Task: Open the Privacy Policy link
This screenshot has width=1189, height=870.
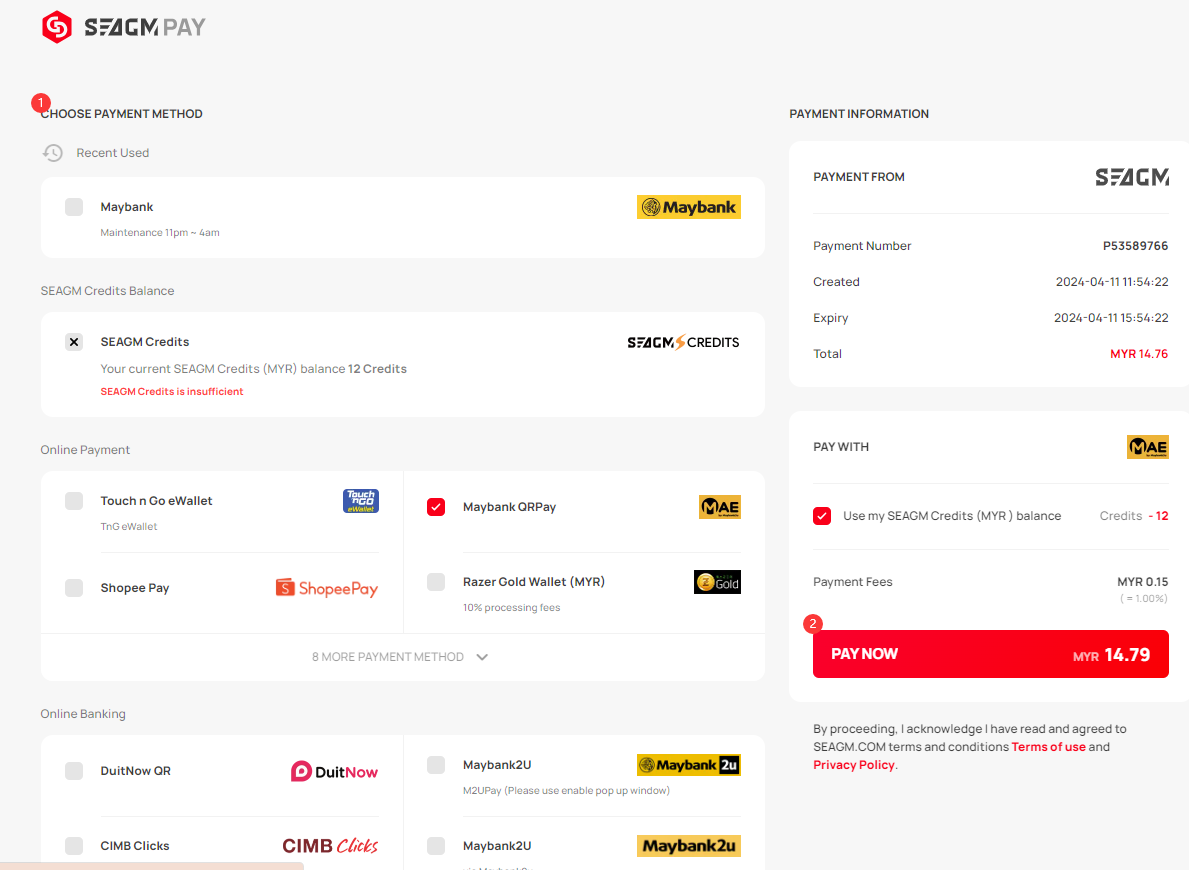Action: (x=854, y=765)
